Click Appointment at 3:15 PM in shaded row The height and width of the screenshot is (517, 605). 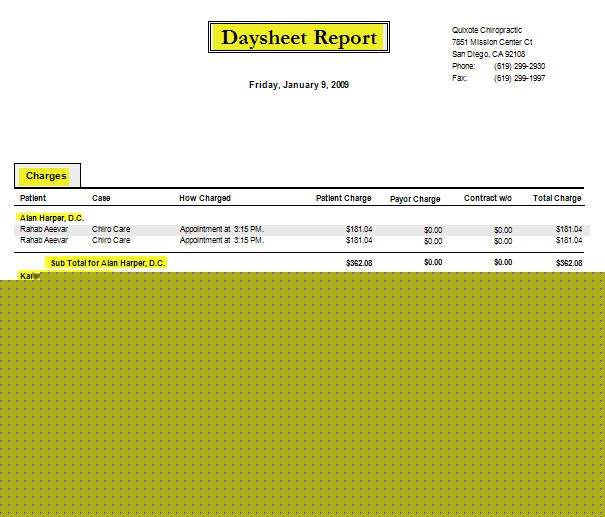click(x=222, y=229)
